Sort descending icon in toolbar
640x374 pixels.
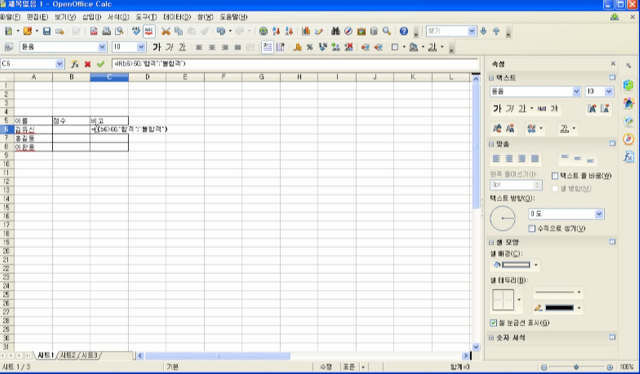pyautogui.click(x=289, y=31)
